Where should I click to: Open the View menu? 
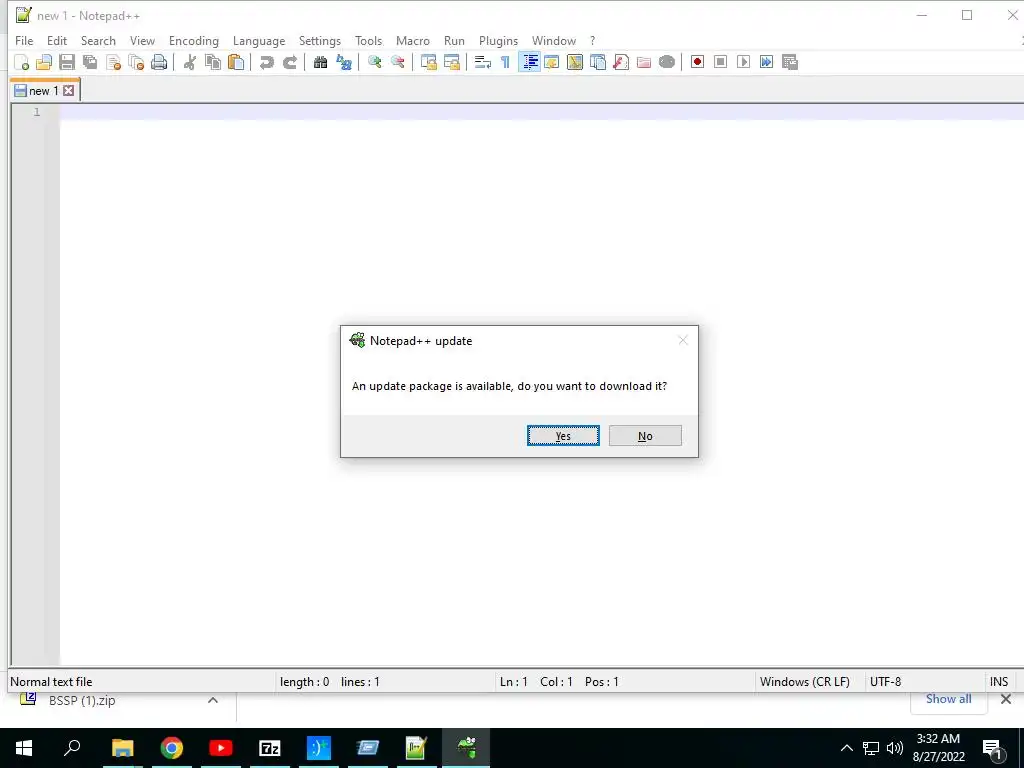click(x=142, y=40)
